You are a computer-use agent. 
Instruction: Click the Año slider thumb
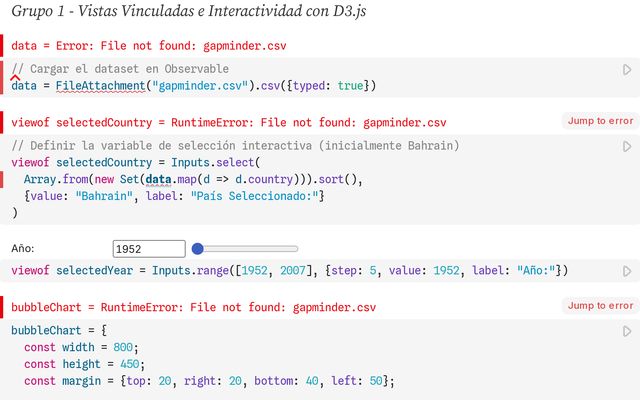pyautogui.click(x=198, y=249)
